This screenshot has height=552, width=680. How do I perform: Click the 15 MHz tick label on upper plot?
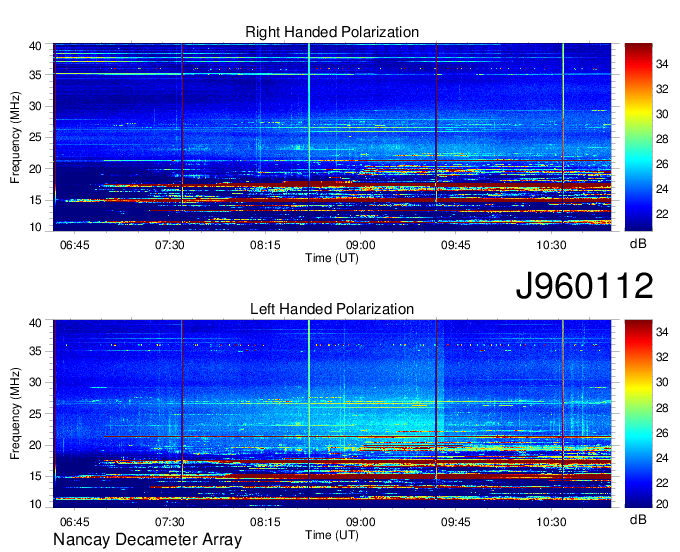35,200
